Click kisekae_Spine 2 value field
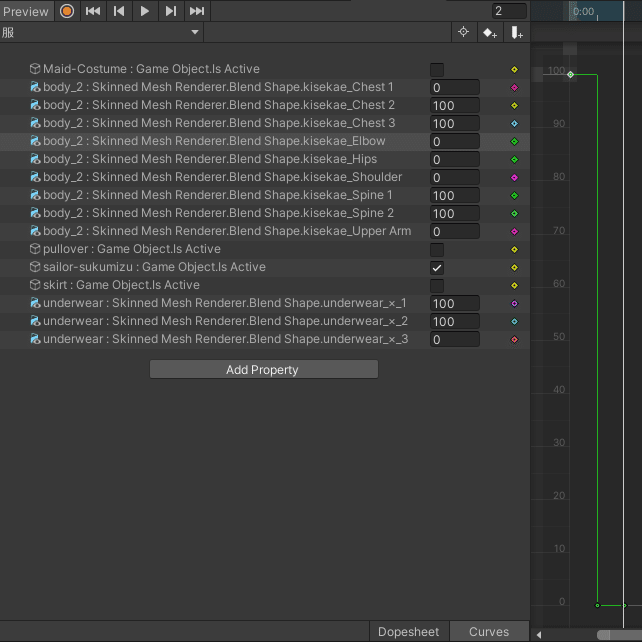The image size is (642, 642). 454,214
